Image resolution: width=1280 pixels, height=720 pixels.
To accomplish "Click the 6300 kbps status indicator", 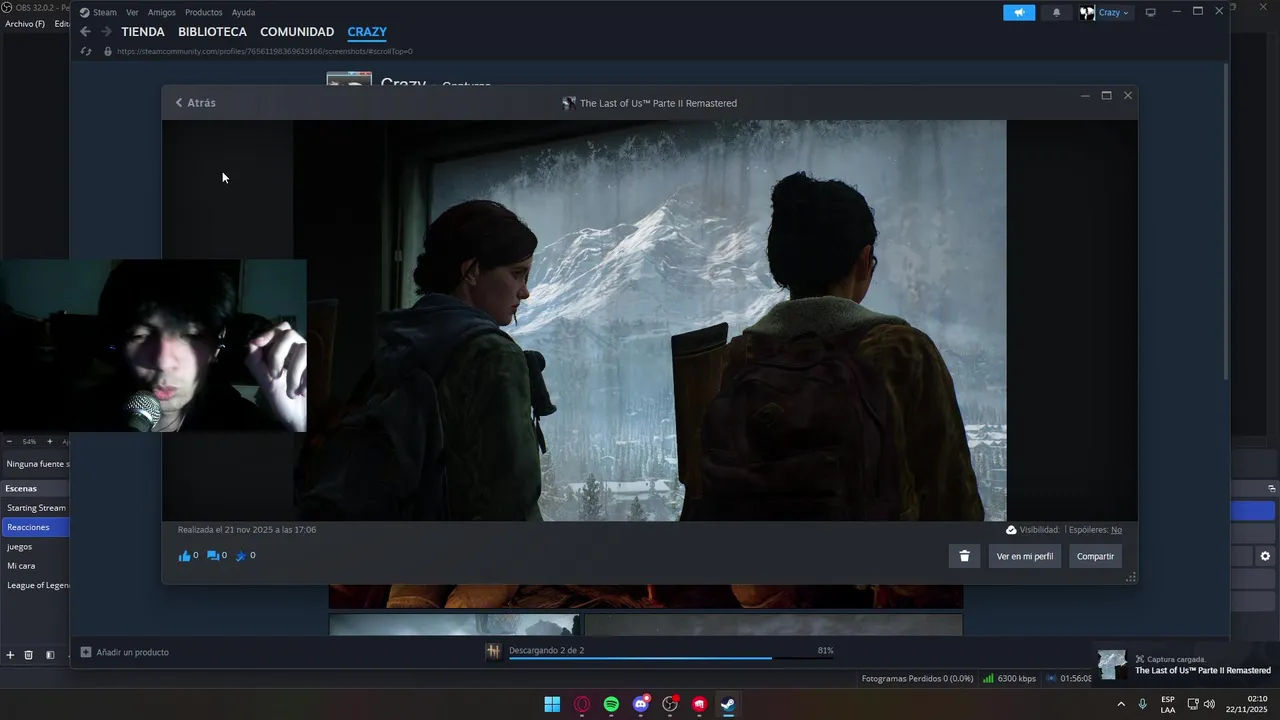I will (1010, 678).
